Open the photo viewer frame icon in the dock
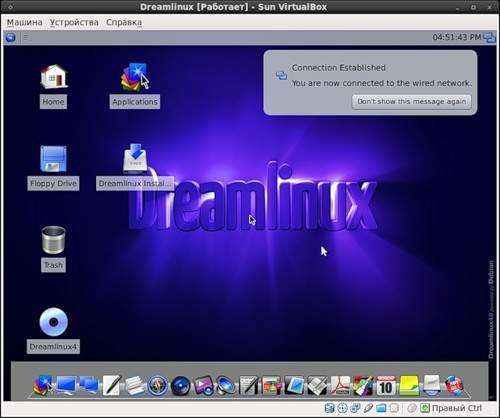The height and width of the screenshot is (418, 500). (294, 386)
